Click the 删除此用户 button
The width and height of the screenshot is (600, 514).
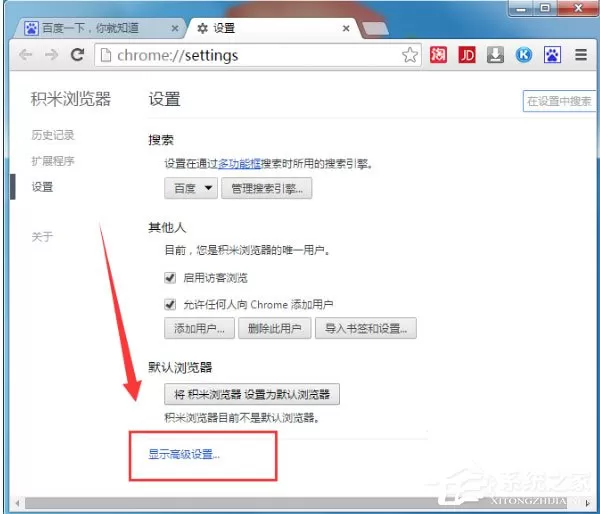click(x=274, y=328)
